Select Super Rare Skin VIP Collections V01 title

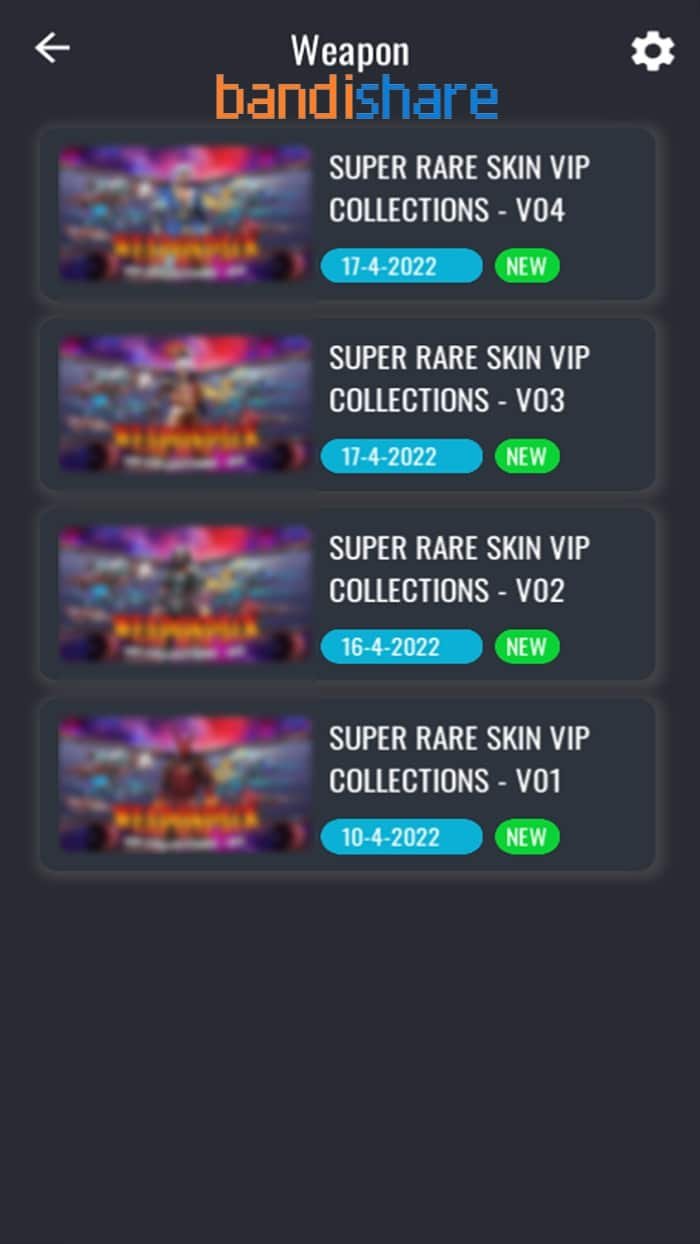tap(460, 759)
